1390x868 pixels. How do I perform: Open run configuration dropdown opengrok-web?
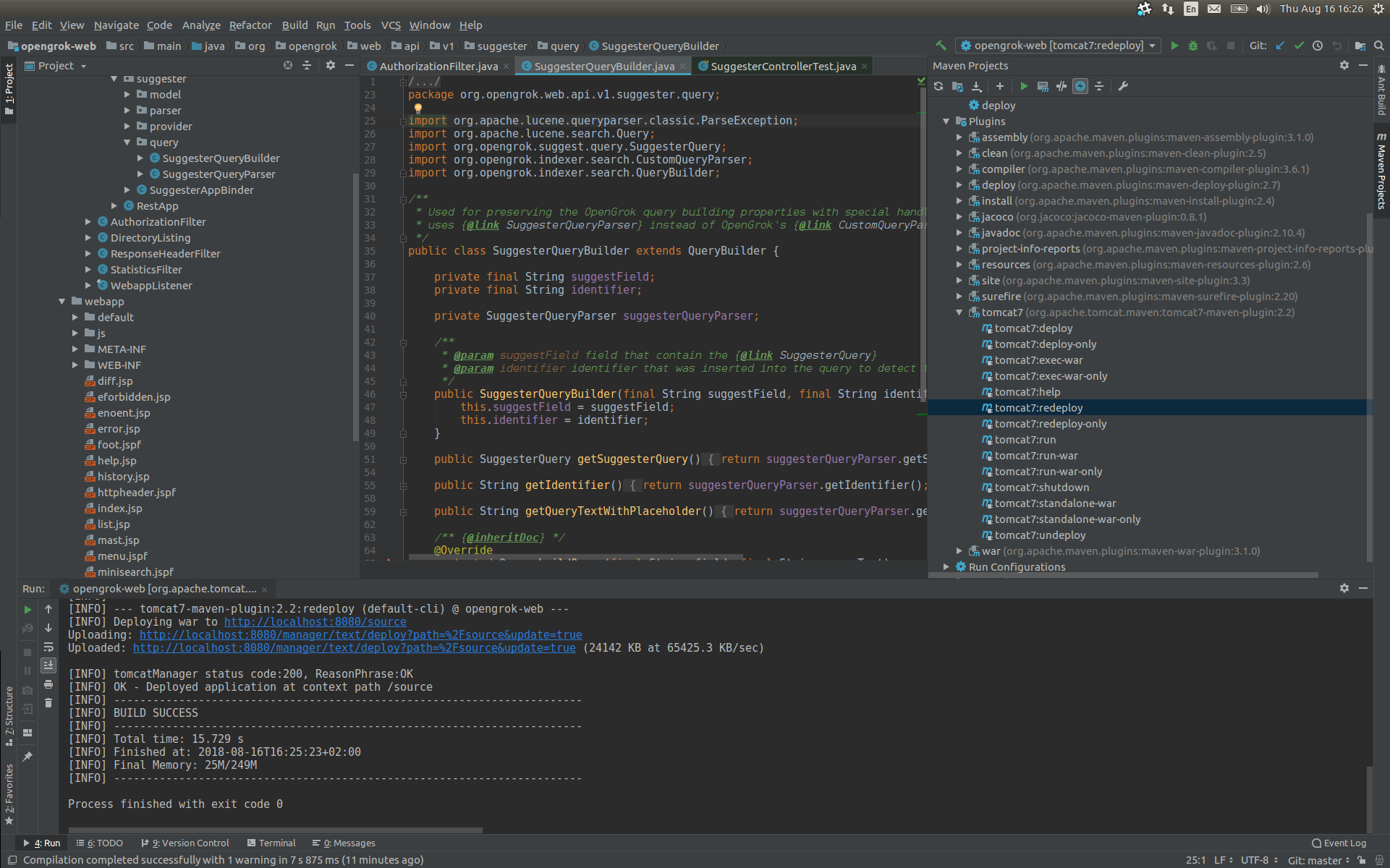point(1058,46)
